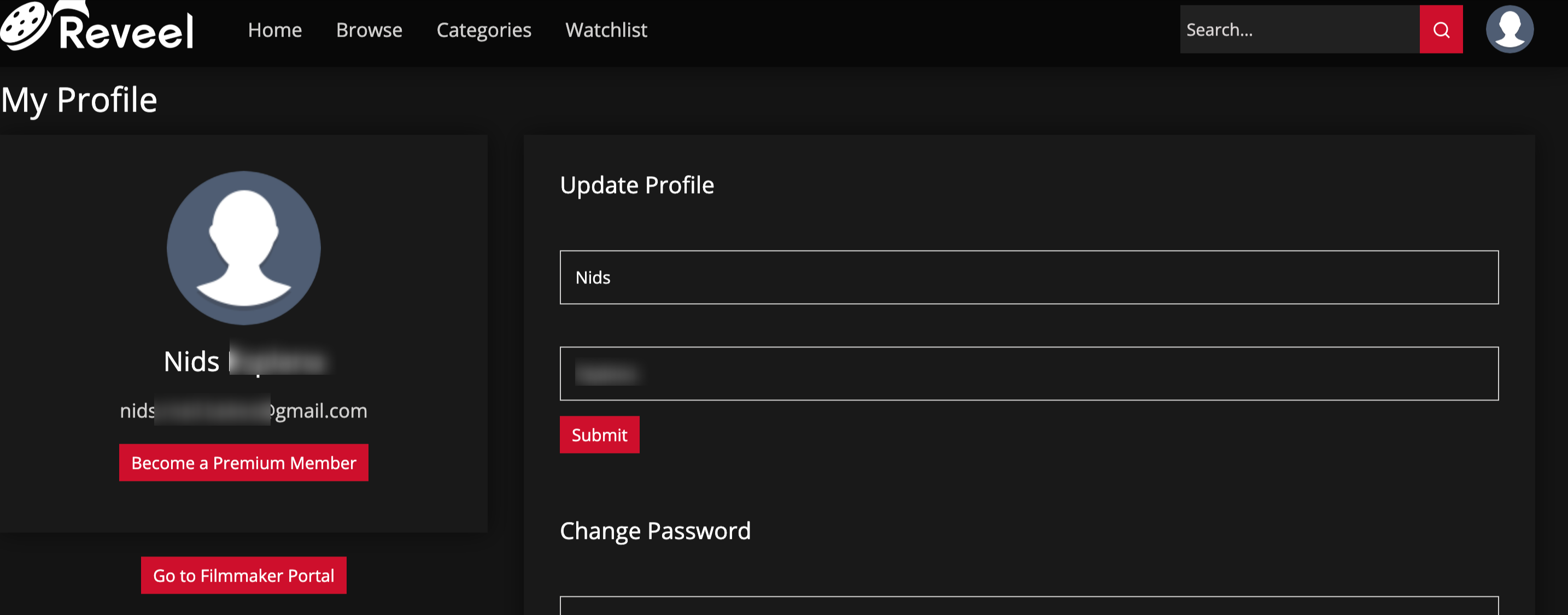Click Go to Filmmaker Portal button
The height and width of the screenshot is (615, 1568).
[243, 576]
